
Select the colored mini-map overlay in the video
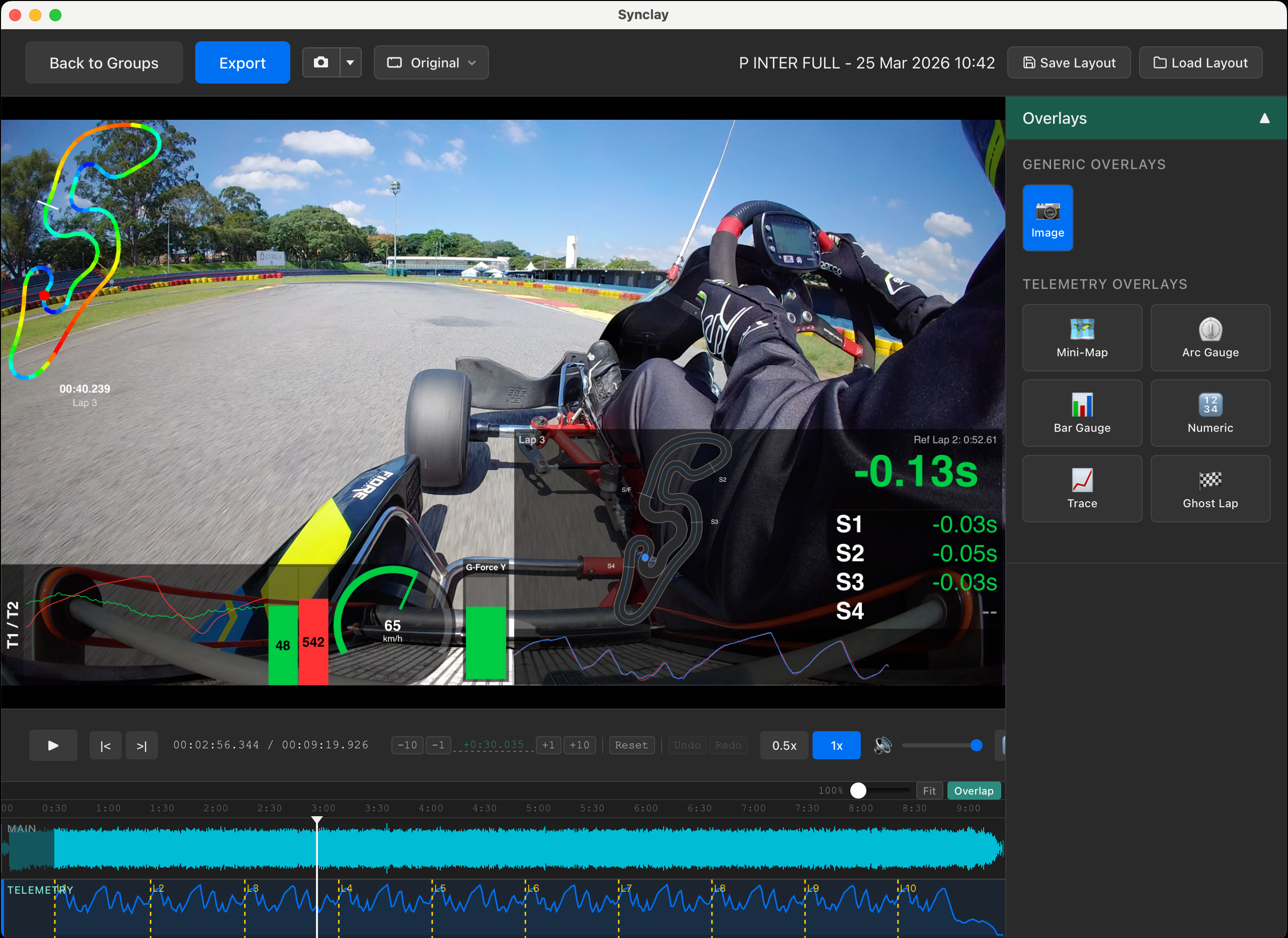(x=85, y=250)
